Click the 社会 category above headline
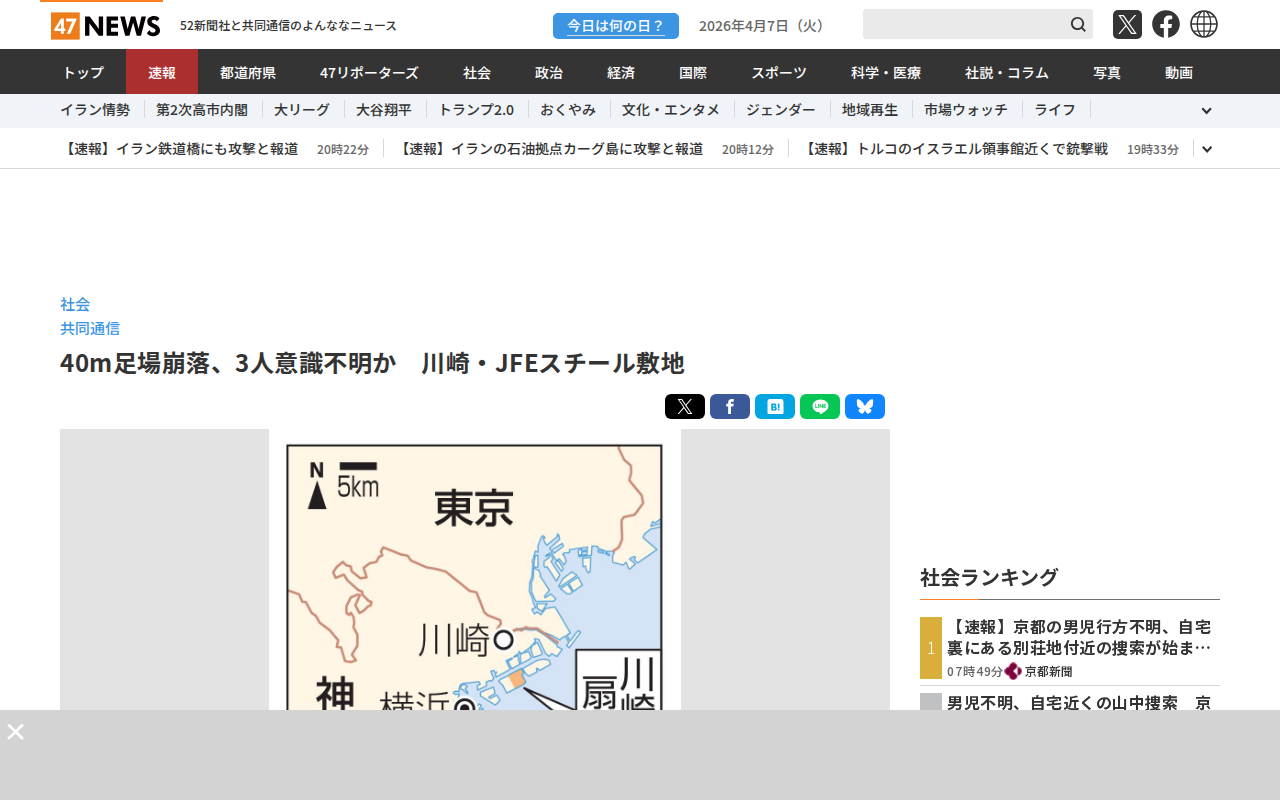The width and height of the screenshot is (1280, 800). (75, 304)
